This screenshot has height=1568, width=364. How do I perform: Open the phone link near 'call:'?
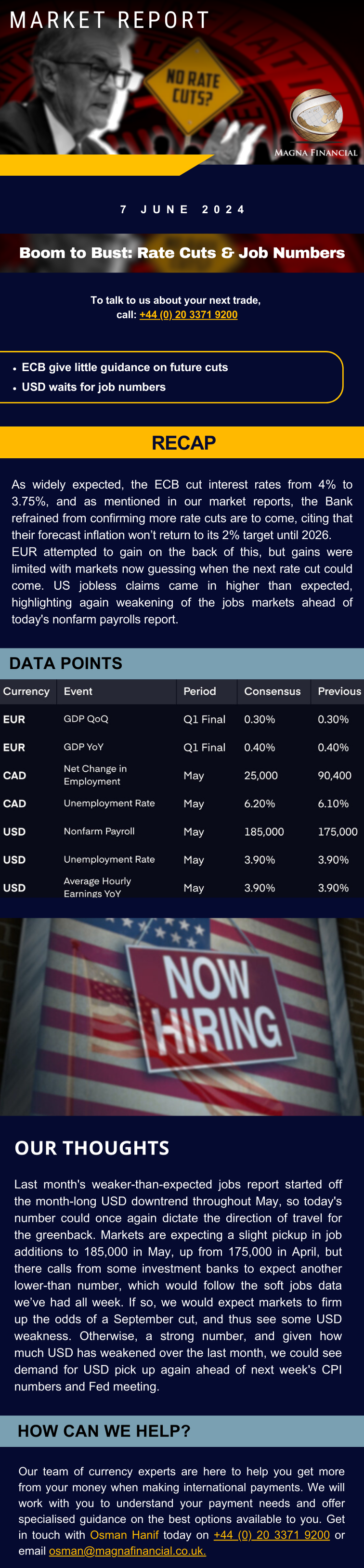pos(188,315)
